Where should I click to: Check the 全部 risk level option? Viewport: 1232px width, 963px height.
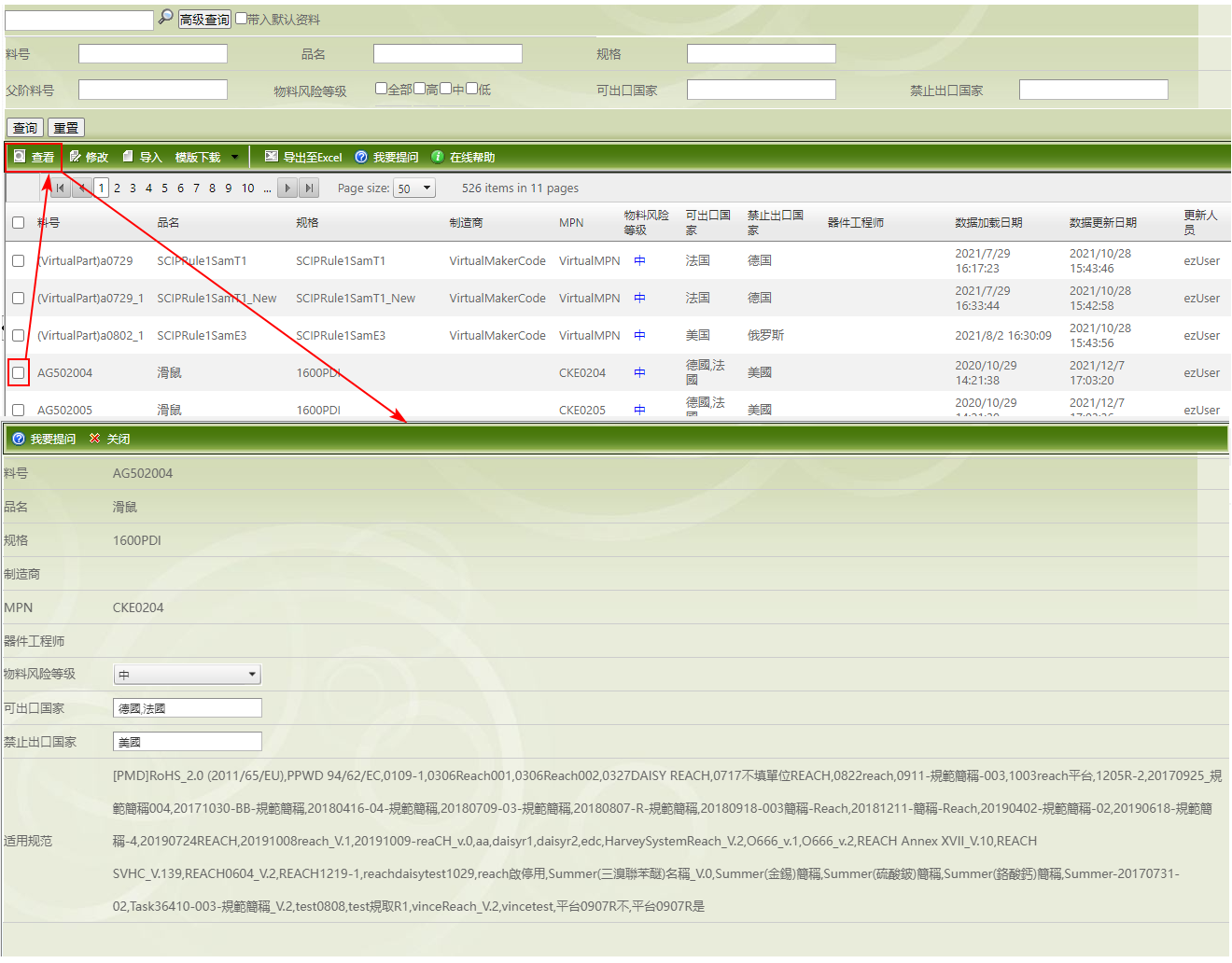[x=381, y=89]
